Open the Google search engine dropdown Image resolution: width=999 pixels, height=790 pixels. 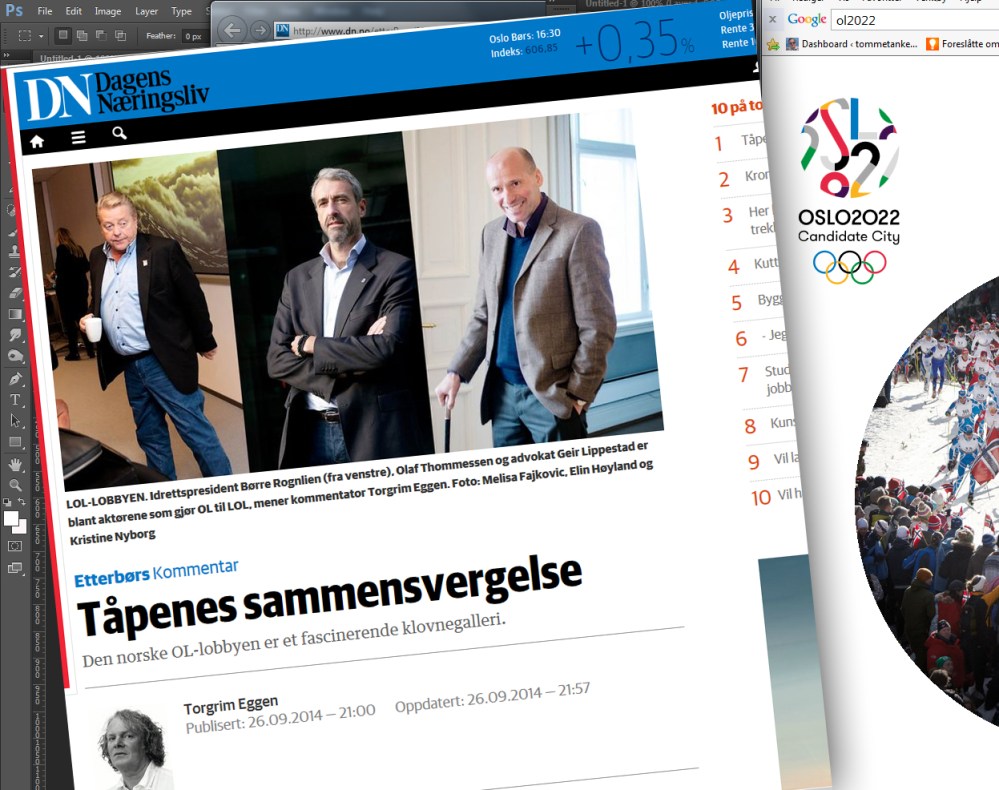806,20
